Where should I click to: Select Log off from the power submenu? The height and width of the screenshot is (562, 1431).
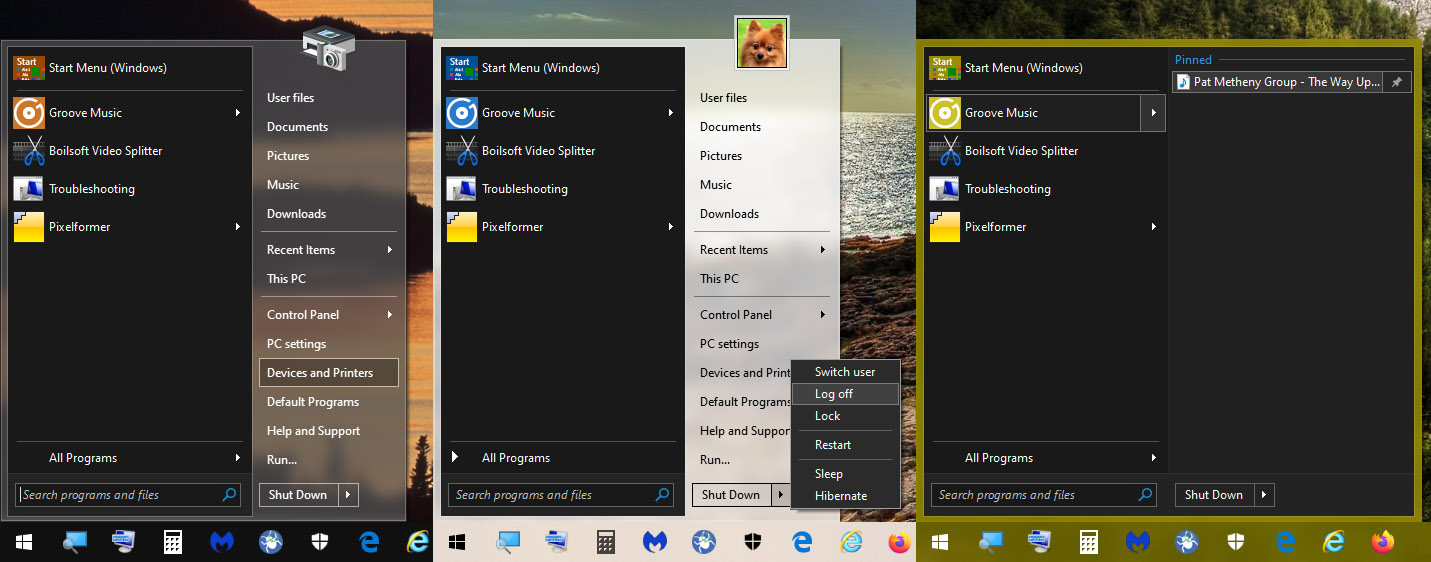[x=833, y=394]
